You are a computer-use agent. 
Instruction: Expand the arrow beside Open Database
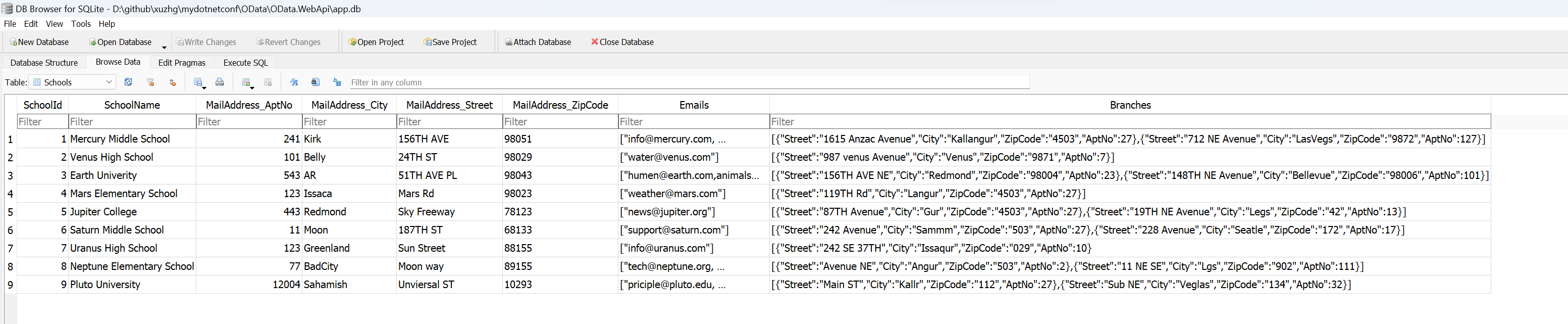[164, 47]
